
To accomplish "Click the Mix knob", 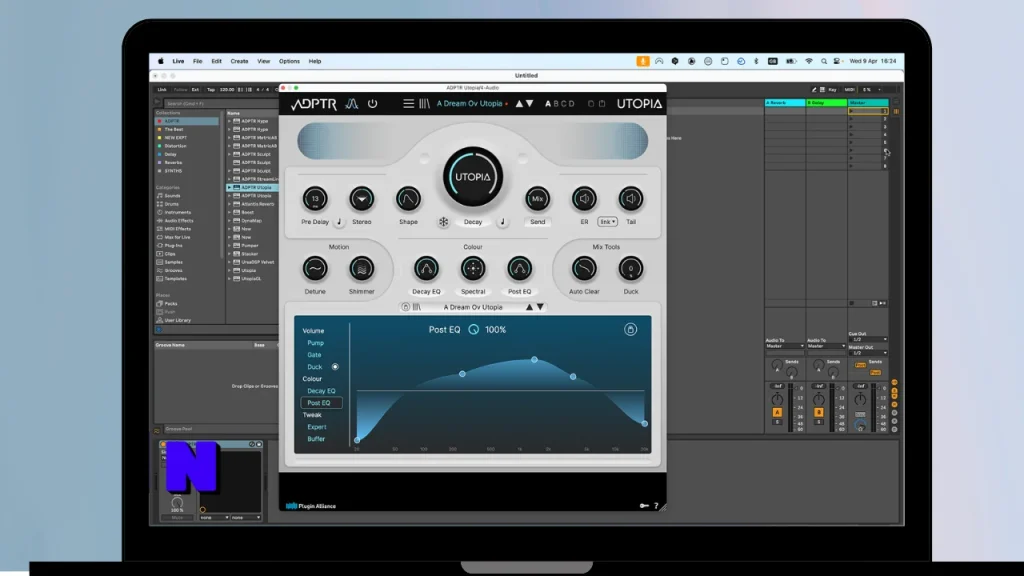I will click(537, 199).
